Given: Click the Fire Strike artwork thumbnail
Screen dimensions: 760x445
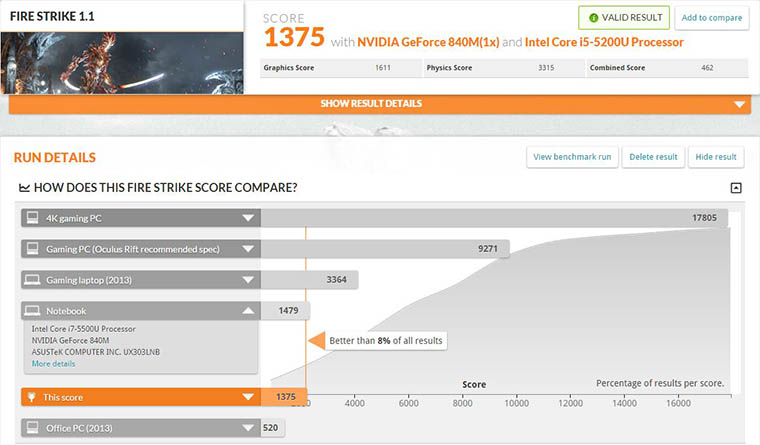Looking at the screenshot, I should coord(122,63).
